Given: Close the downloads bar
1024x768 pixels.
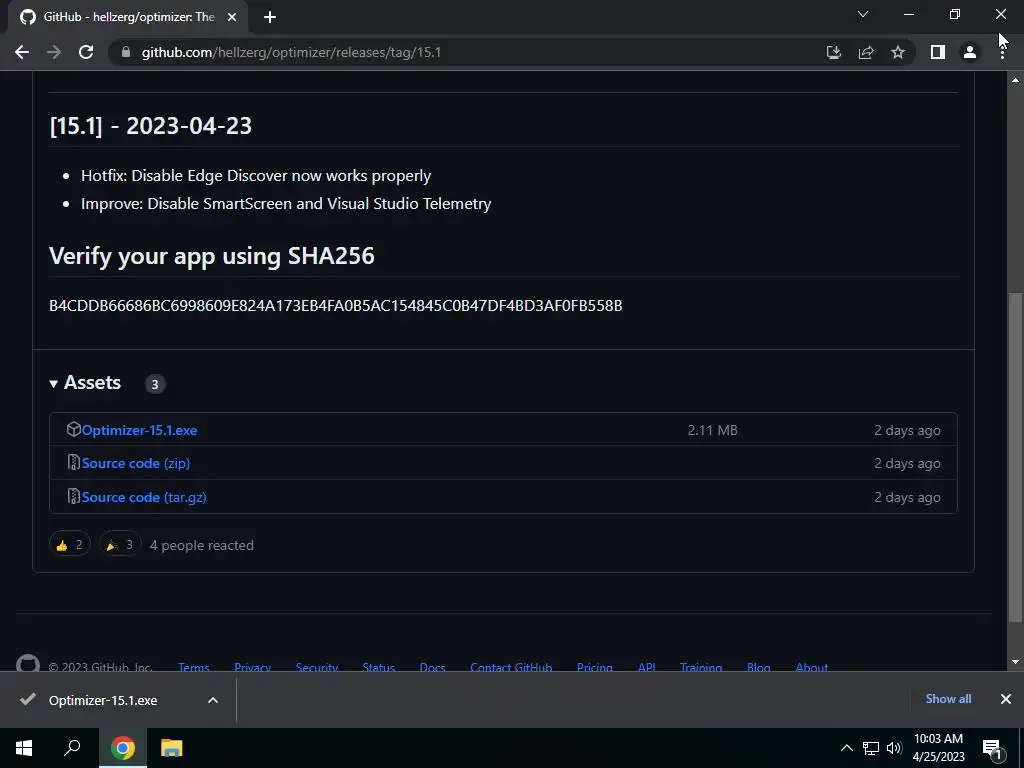Looking at the screenshot, I should [1006, 699].
